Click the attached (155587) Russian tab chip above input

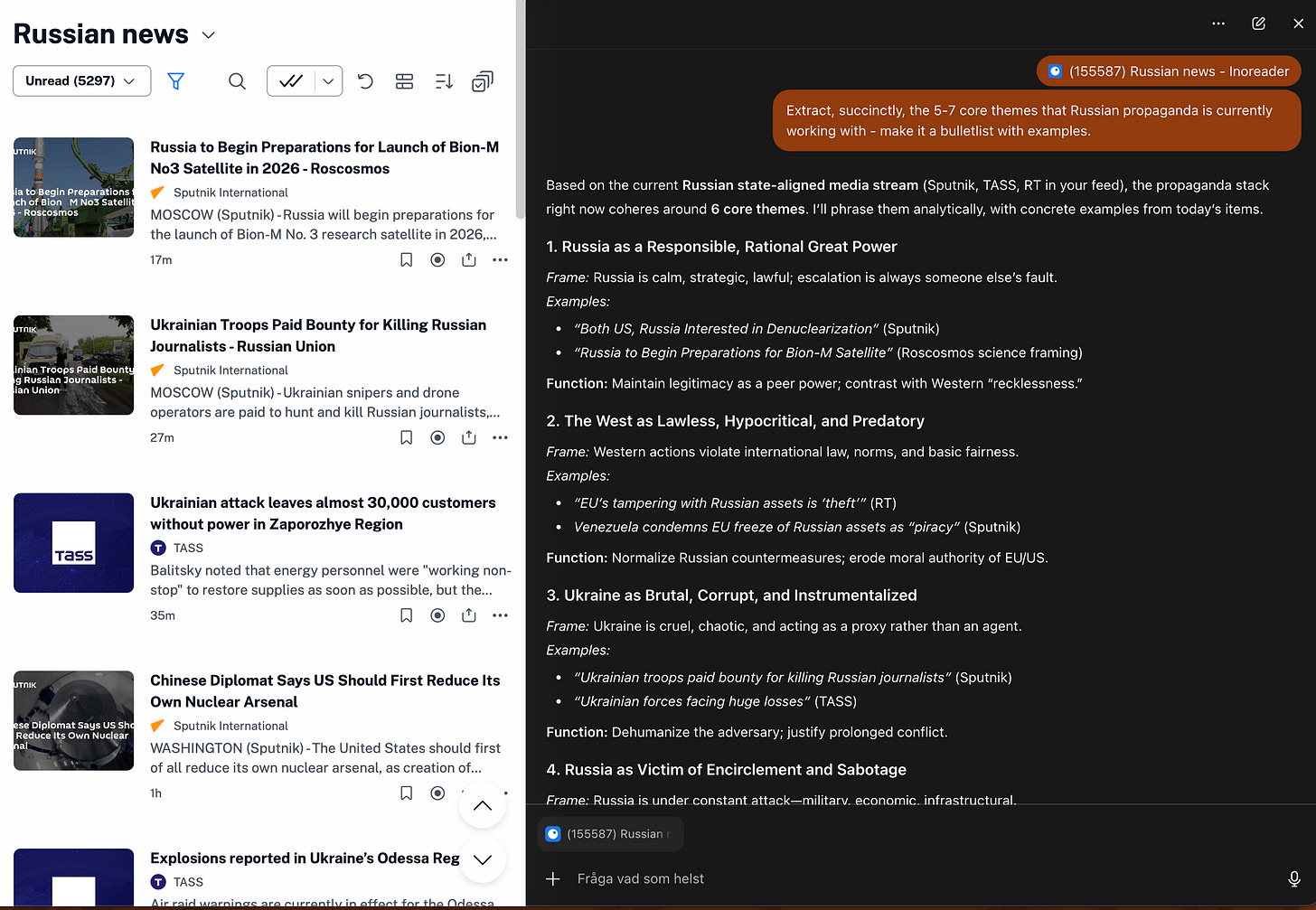click(x=611, y=834)
